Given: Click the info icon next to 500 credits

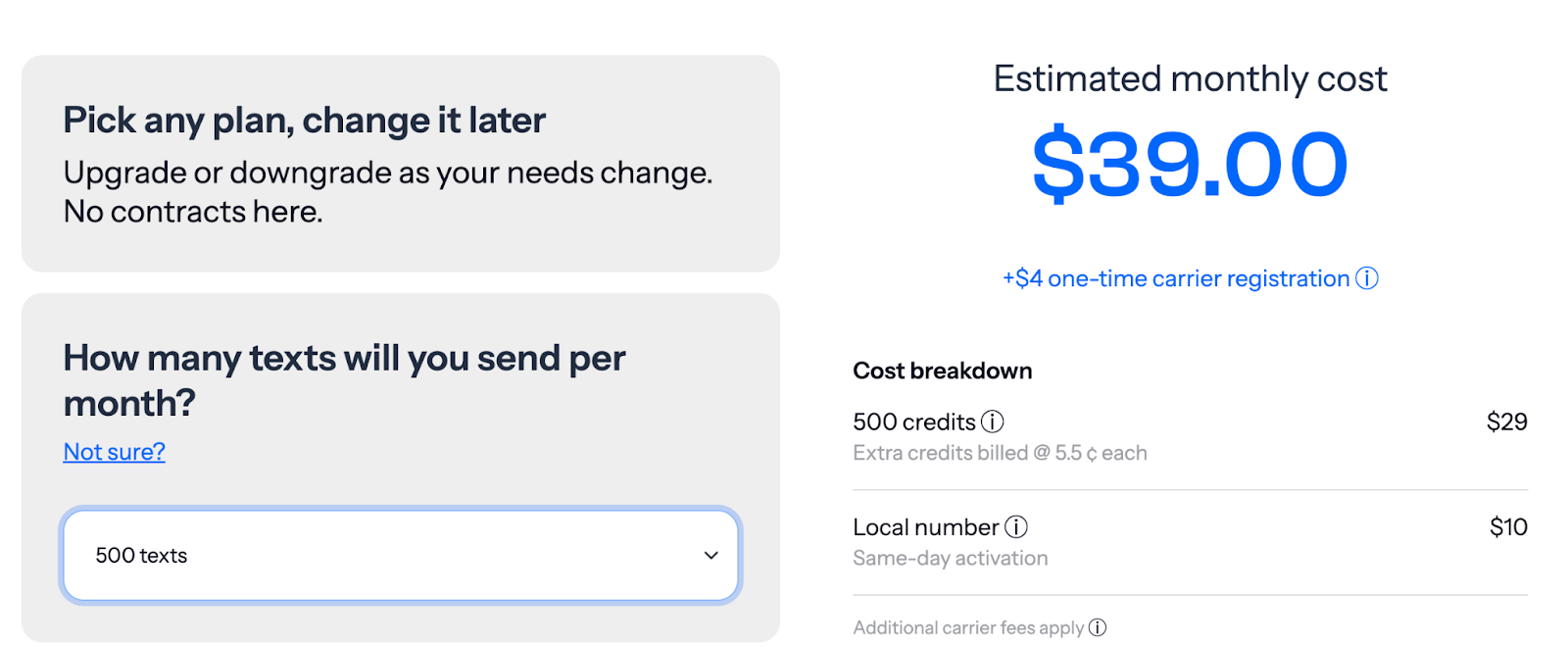Looking at the screenshot, I should point(993,422).
